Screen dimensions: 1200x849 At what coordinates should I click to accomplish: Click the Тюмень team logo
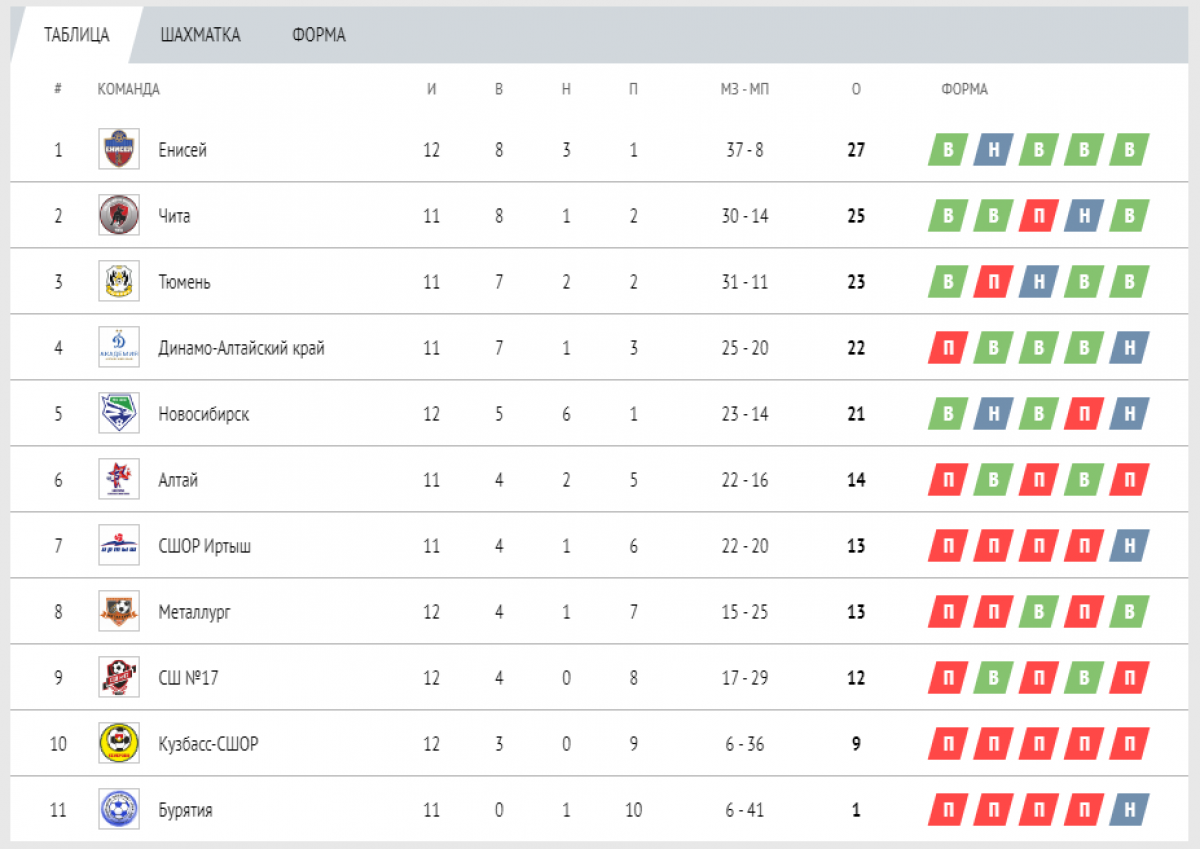118,282
